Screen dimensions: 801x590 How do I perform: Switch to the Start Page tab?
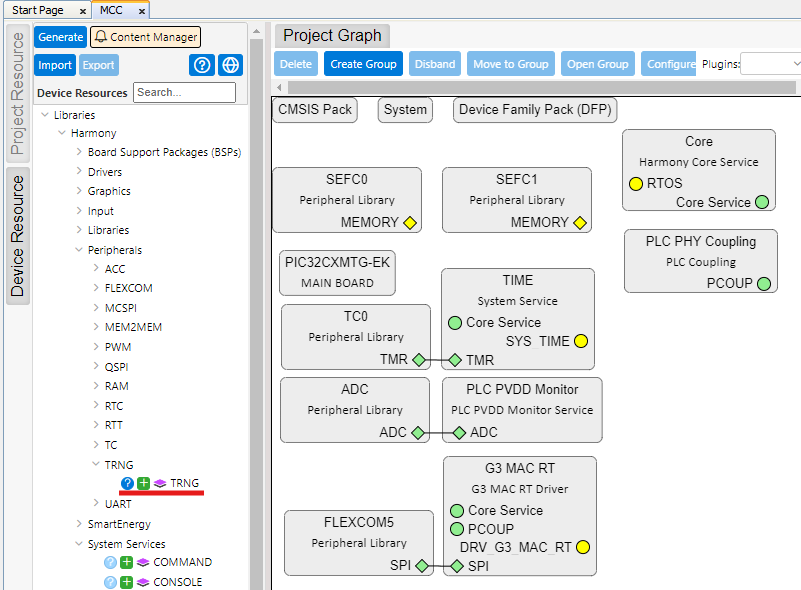pos(38,10)
